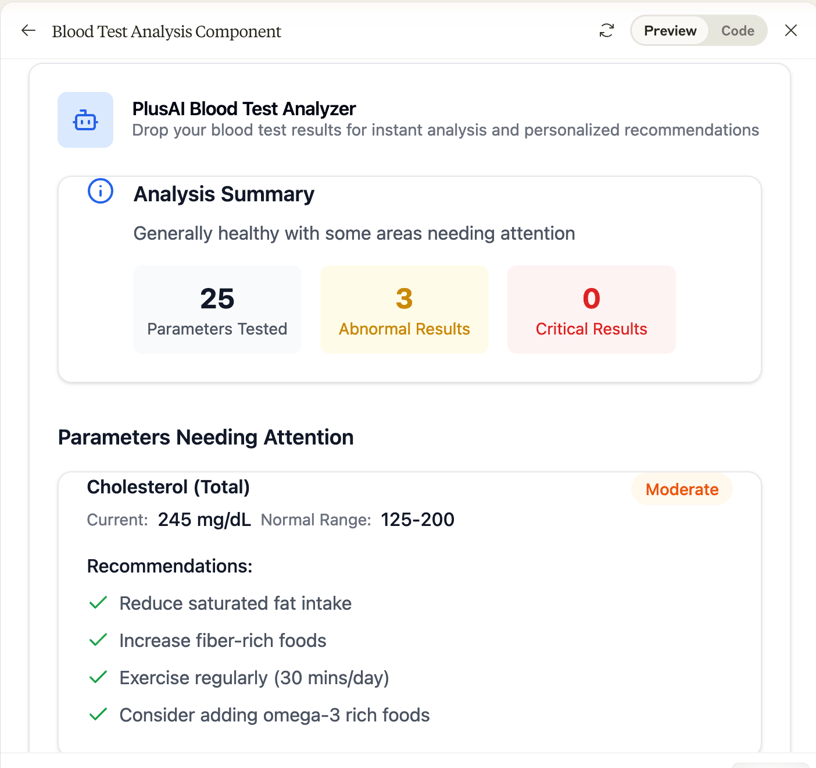The width and height of the screenshot is (816, 768).
Task: Click the PlusAI robot logo icon
Action: pyautogui.click(x=85, y=120)
